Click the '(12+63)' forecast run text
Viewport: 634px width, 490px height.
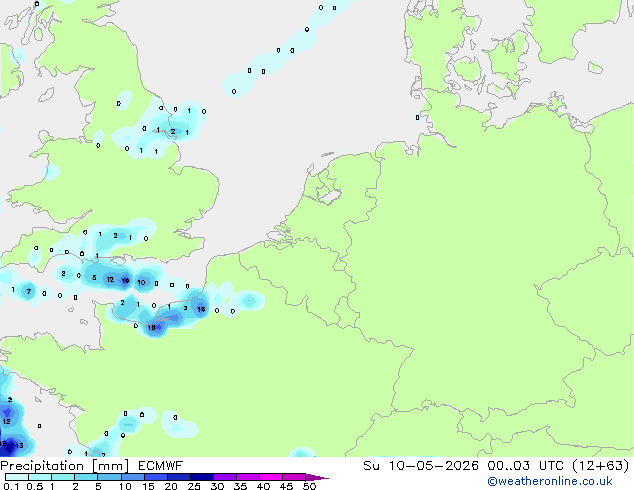pos(601,466)
